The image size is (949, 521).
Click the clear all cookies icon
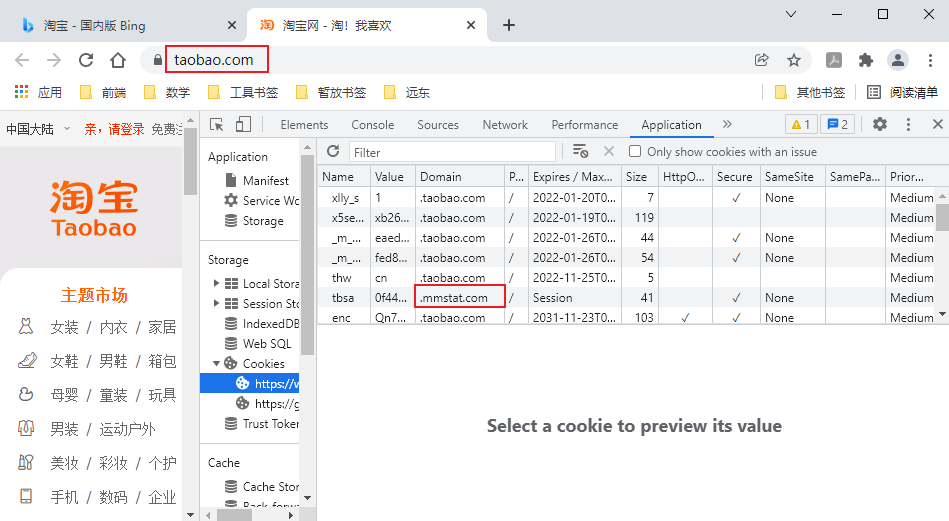click(580, 151)
